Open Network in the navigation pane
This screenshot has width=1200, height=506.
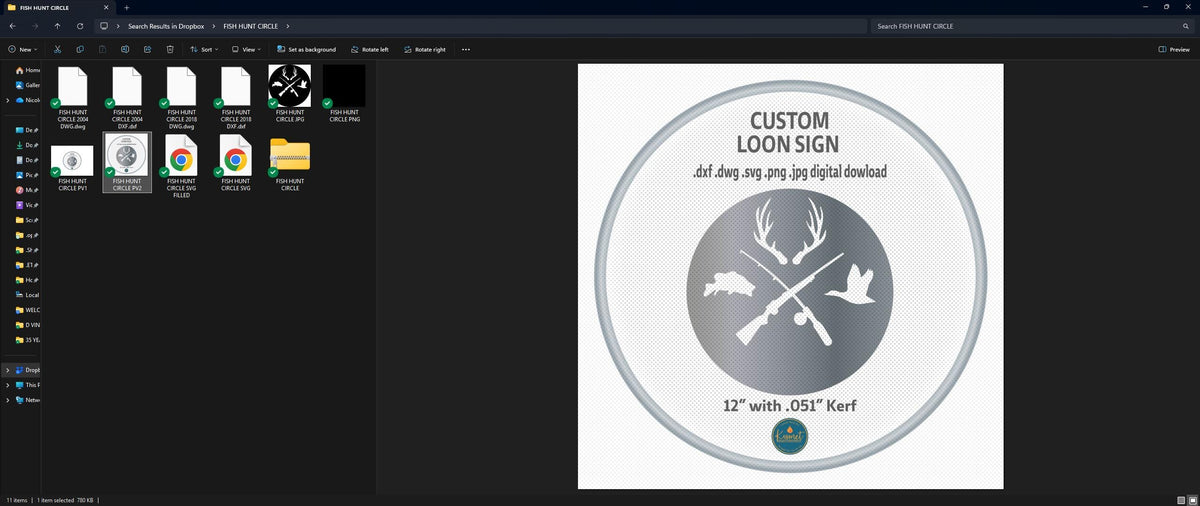click(x=28, y=400)
